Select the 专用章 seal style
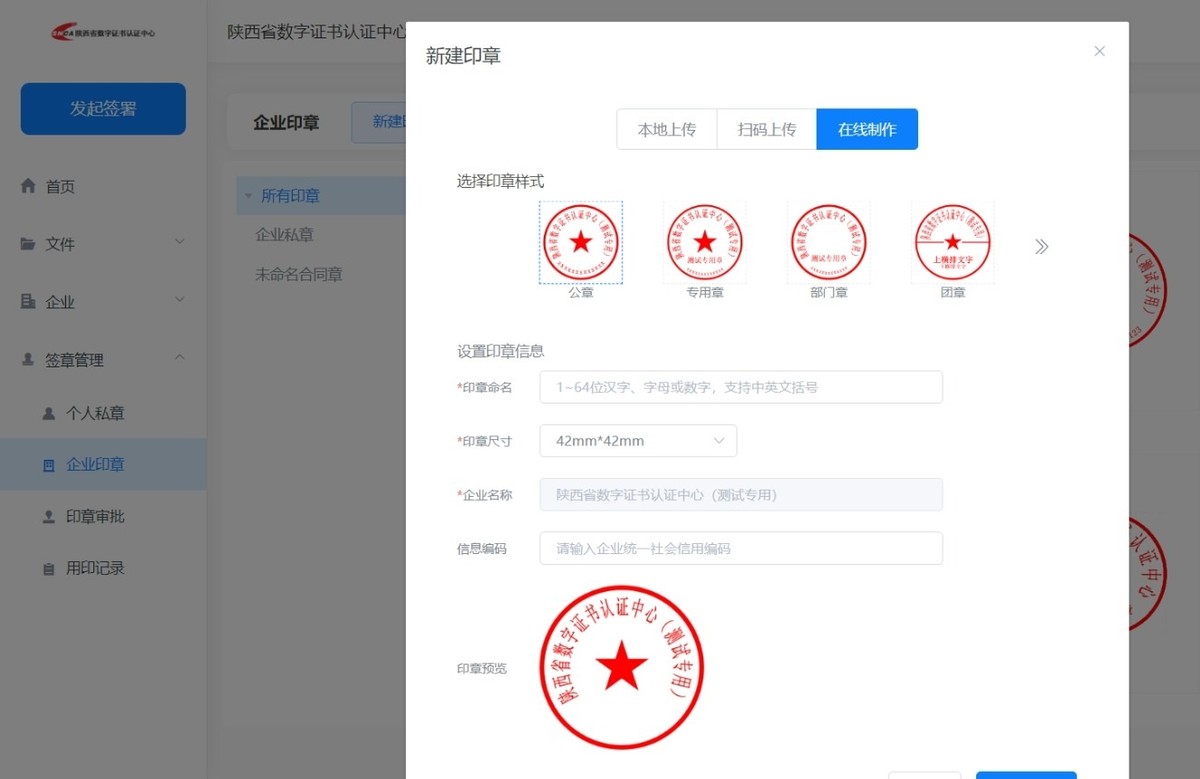Viewport: 1200px width, 779px height. point(704,241)
